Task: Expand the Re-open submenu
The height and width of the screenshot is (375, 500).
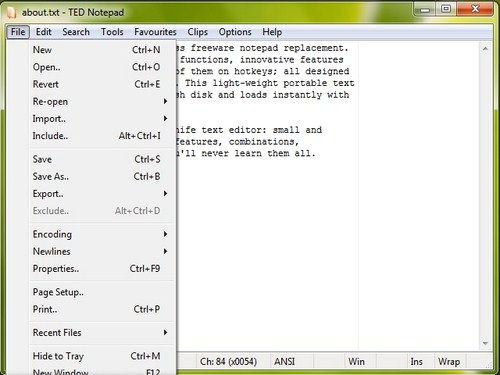Action: [101, 101]
